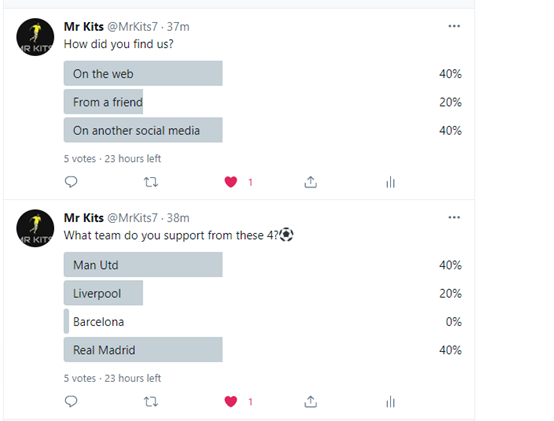The image size is (554, 421).
Task: View analytics for 'How did you find us?' tweet
Action: 390,182
